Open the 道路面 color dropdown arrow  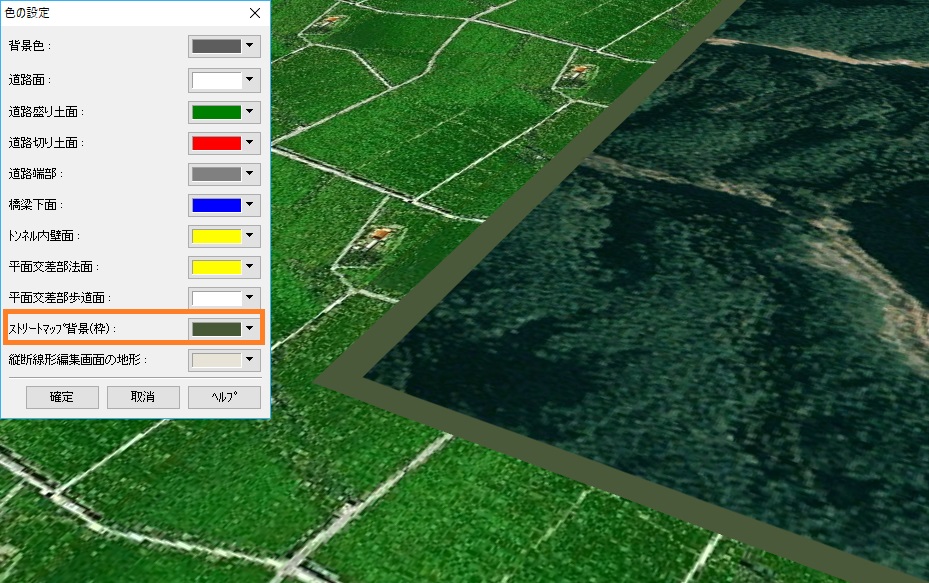tap(250, 80)
